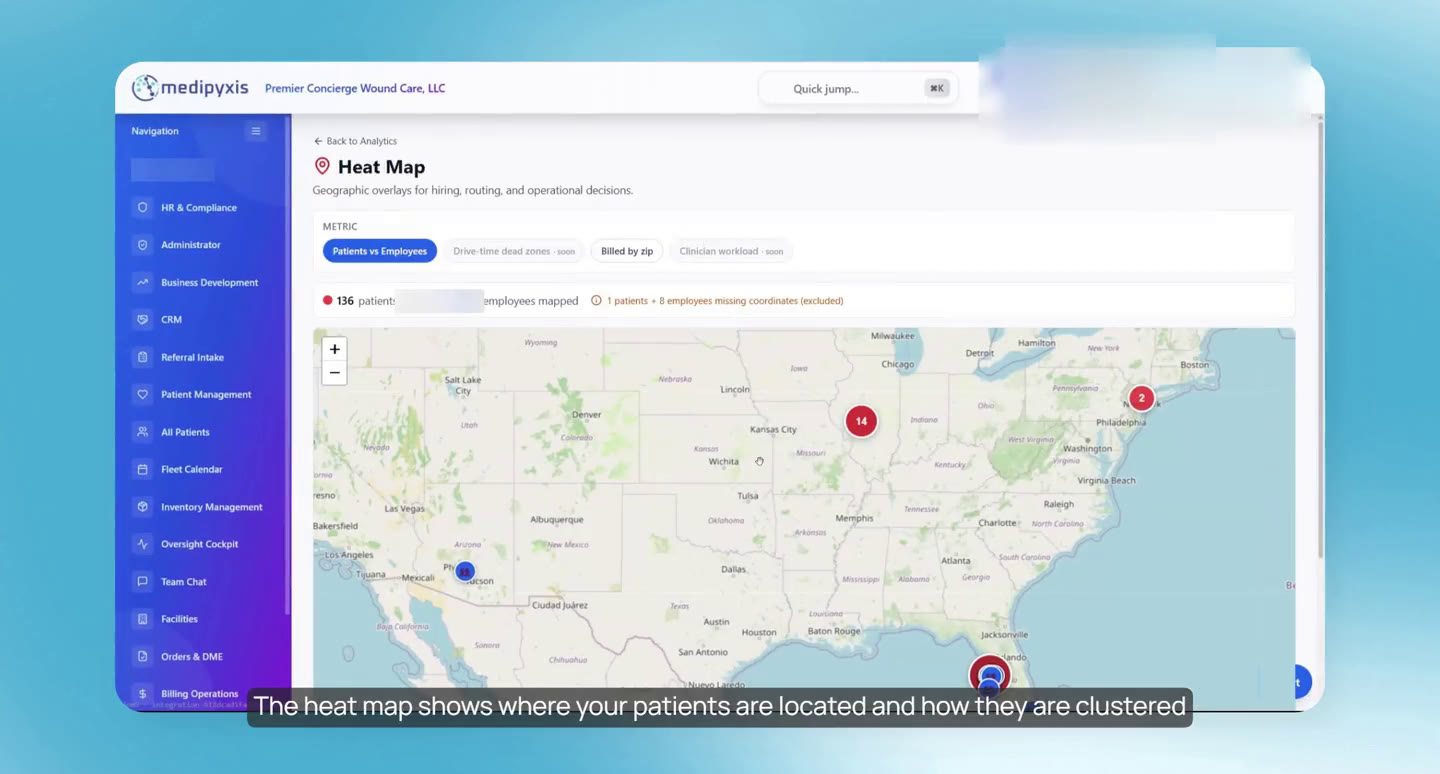Click the Facilities building icon

(143, 619)
